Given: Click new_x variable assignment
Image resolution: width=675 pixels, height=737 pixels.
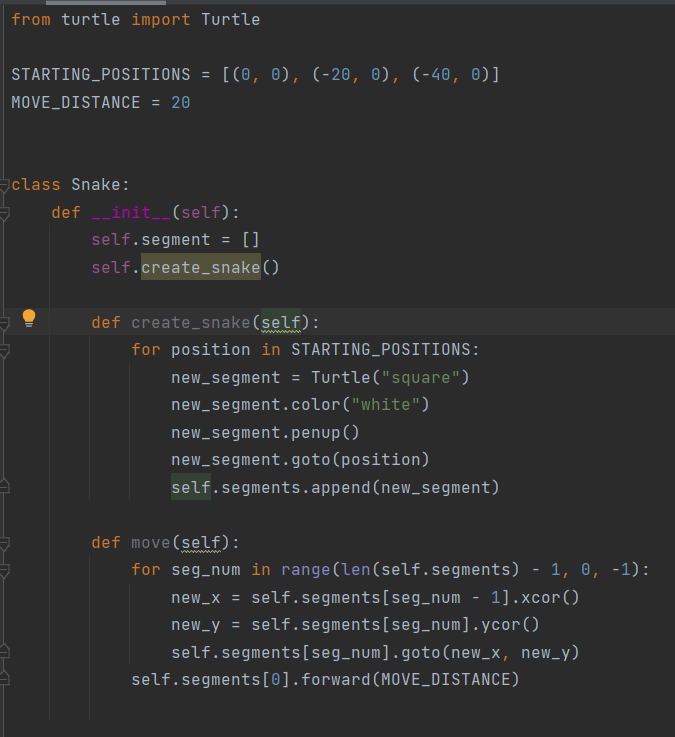Looking at the screenshot, I should tap(196, 597).
